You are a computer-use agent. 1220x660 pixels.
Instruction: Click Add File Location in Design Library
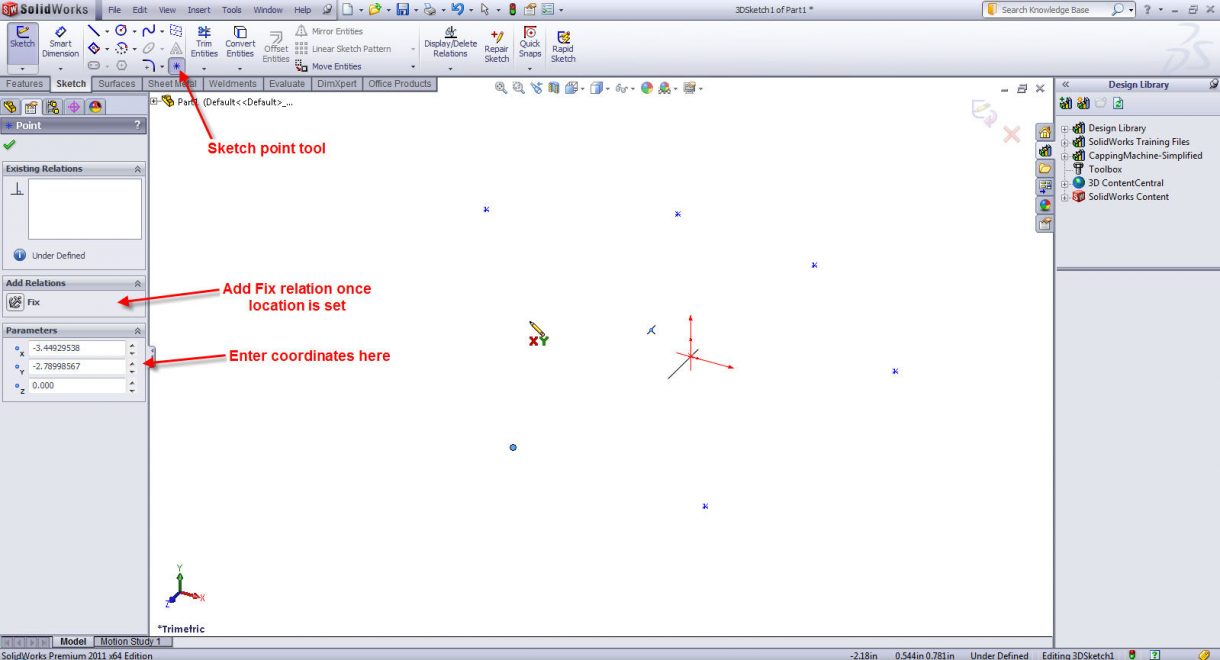[x=1083, y=102]
